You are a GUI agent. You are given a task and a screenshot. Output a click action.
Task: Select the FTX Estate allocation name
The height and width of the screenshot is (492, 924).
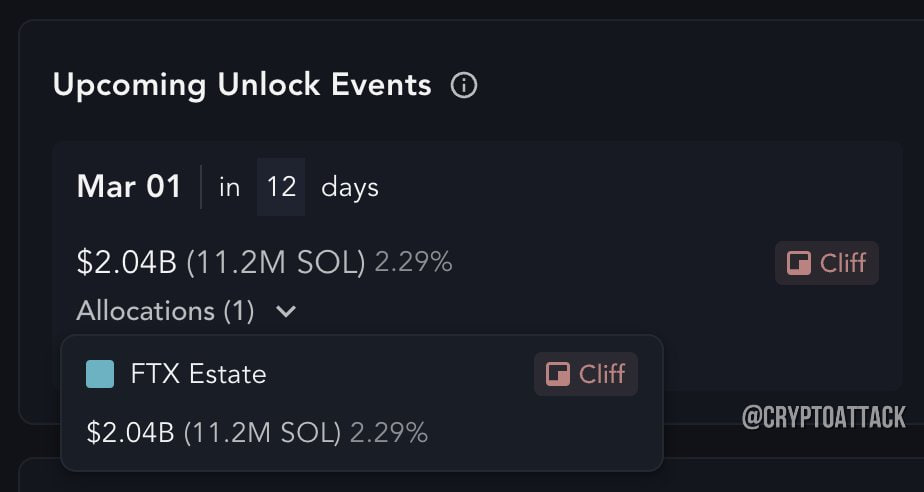click(x=199, y=374)
